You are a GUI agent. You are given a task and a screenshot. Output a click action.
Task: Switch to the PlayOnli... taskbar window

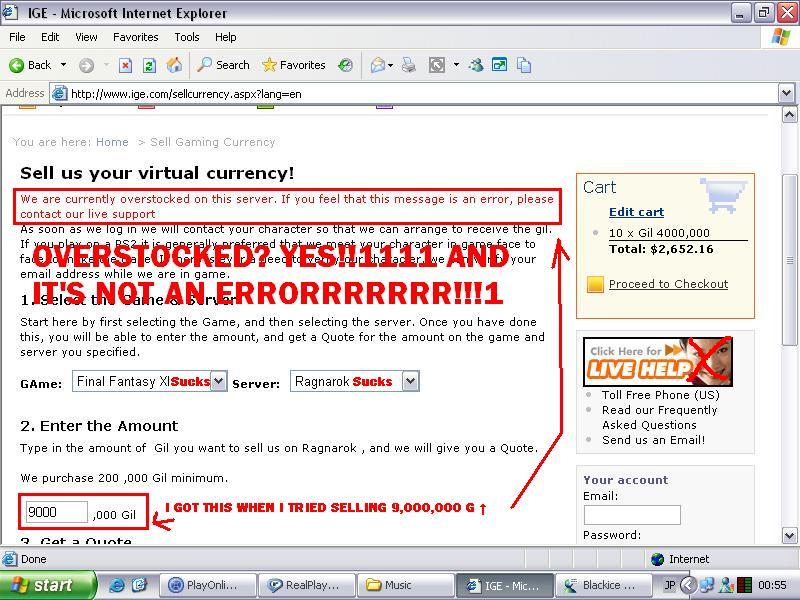207,585
